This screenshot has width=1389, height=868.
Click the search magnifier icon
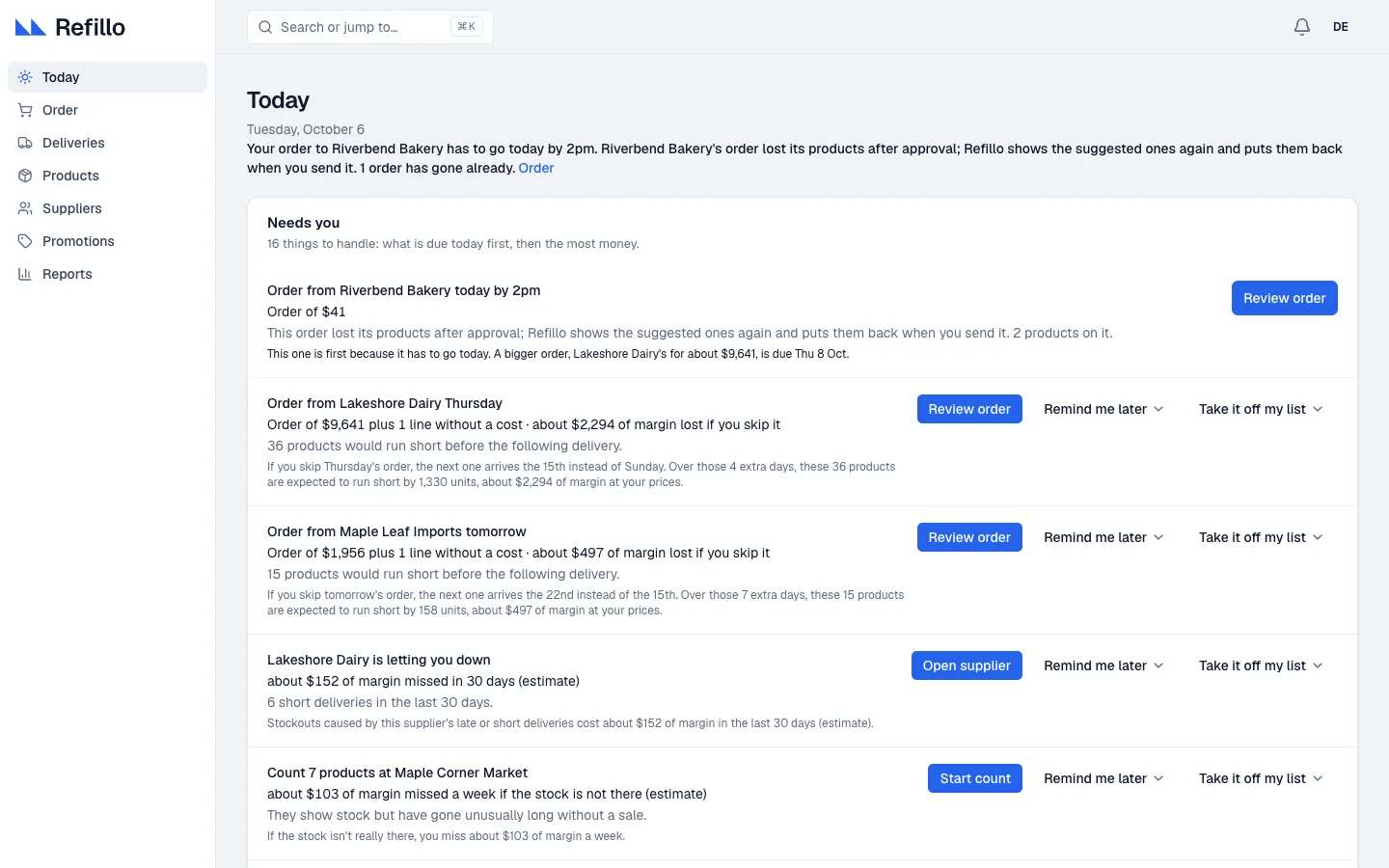[x=265, y=27]
